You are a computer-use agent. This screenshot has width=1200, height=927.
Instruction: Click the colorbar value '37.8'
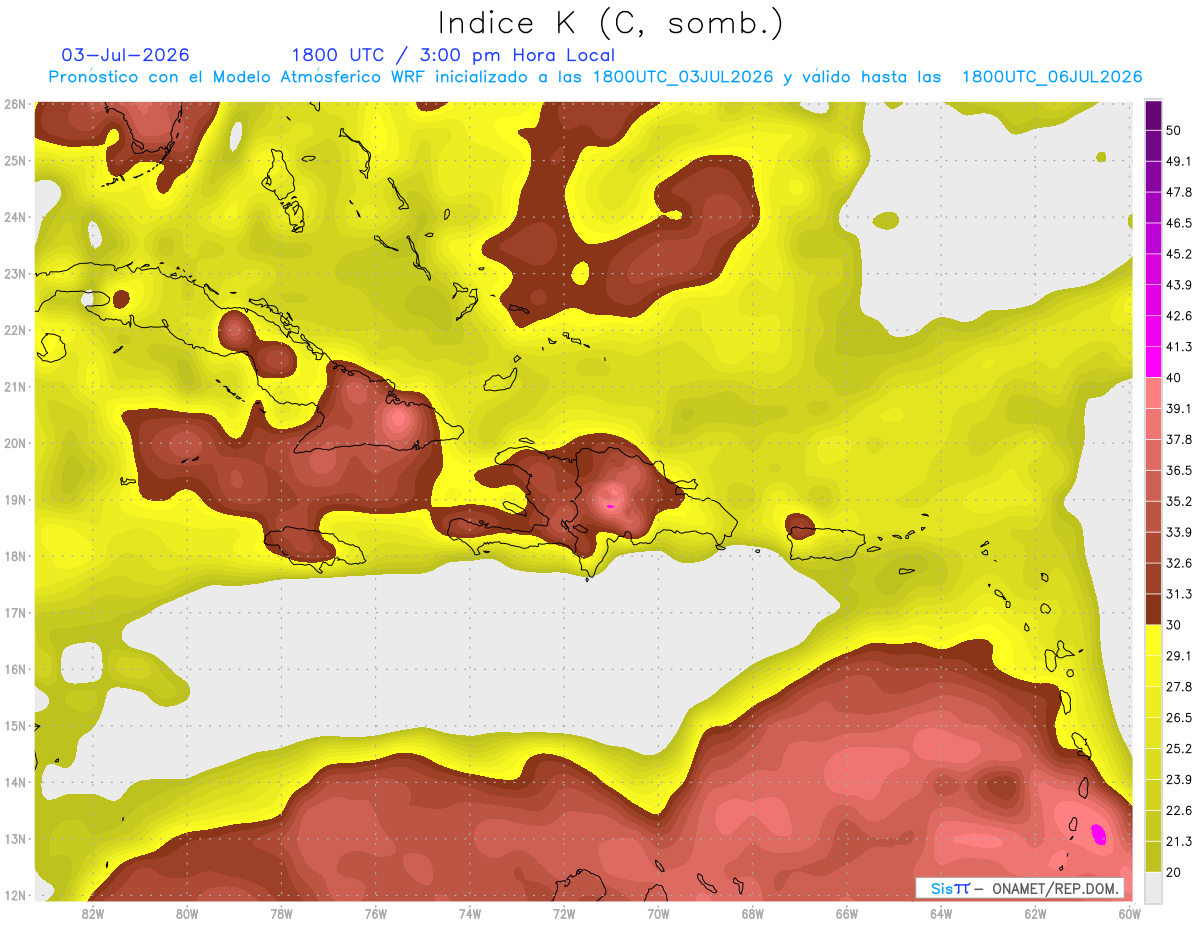[x=1178, y=439]
